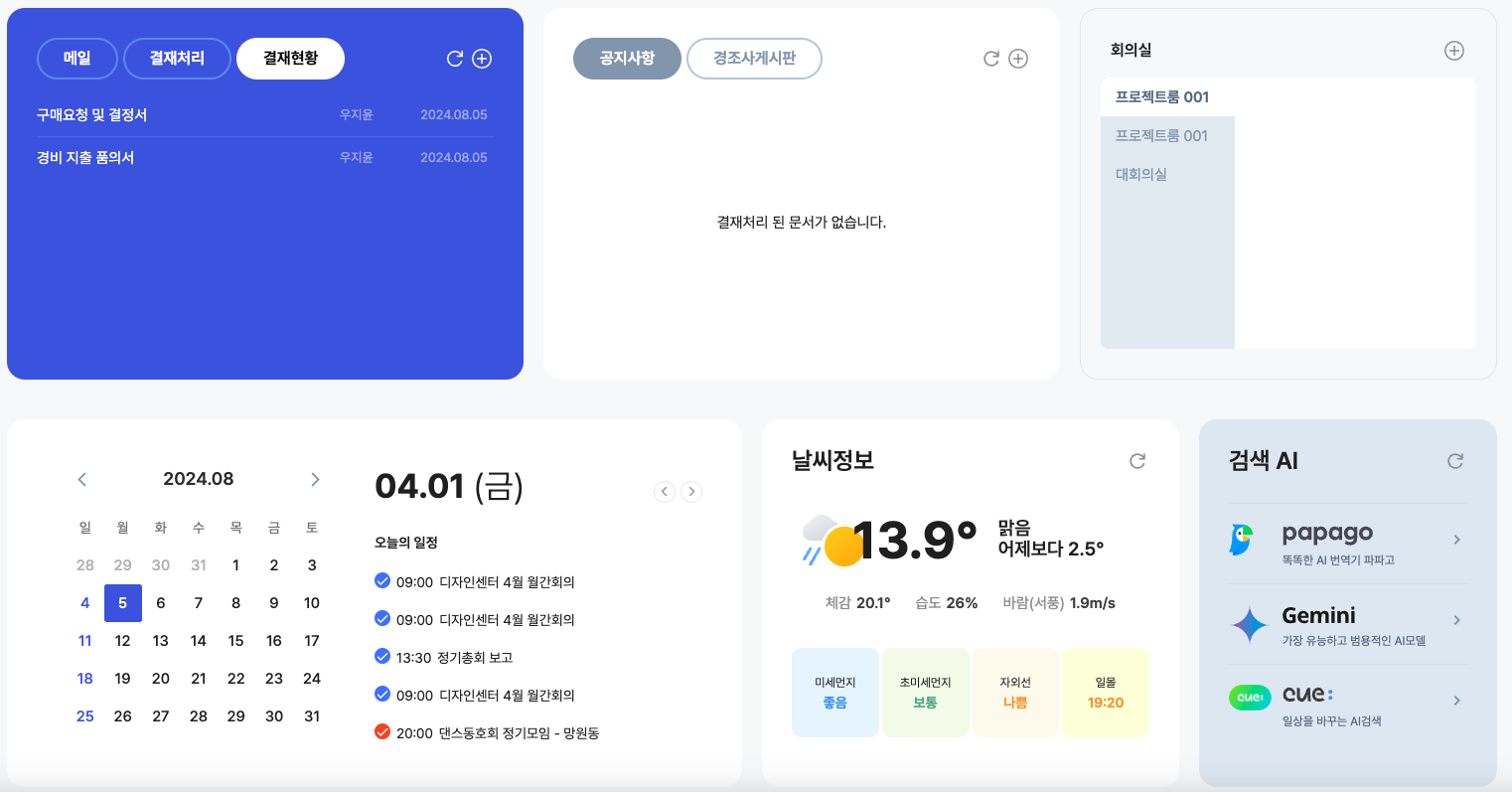Open the Gemini sparkle icon
Viewport: 1512px width, 792px height.
pos(1249,625)
